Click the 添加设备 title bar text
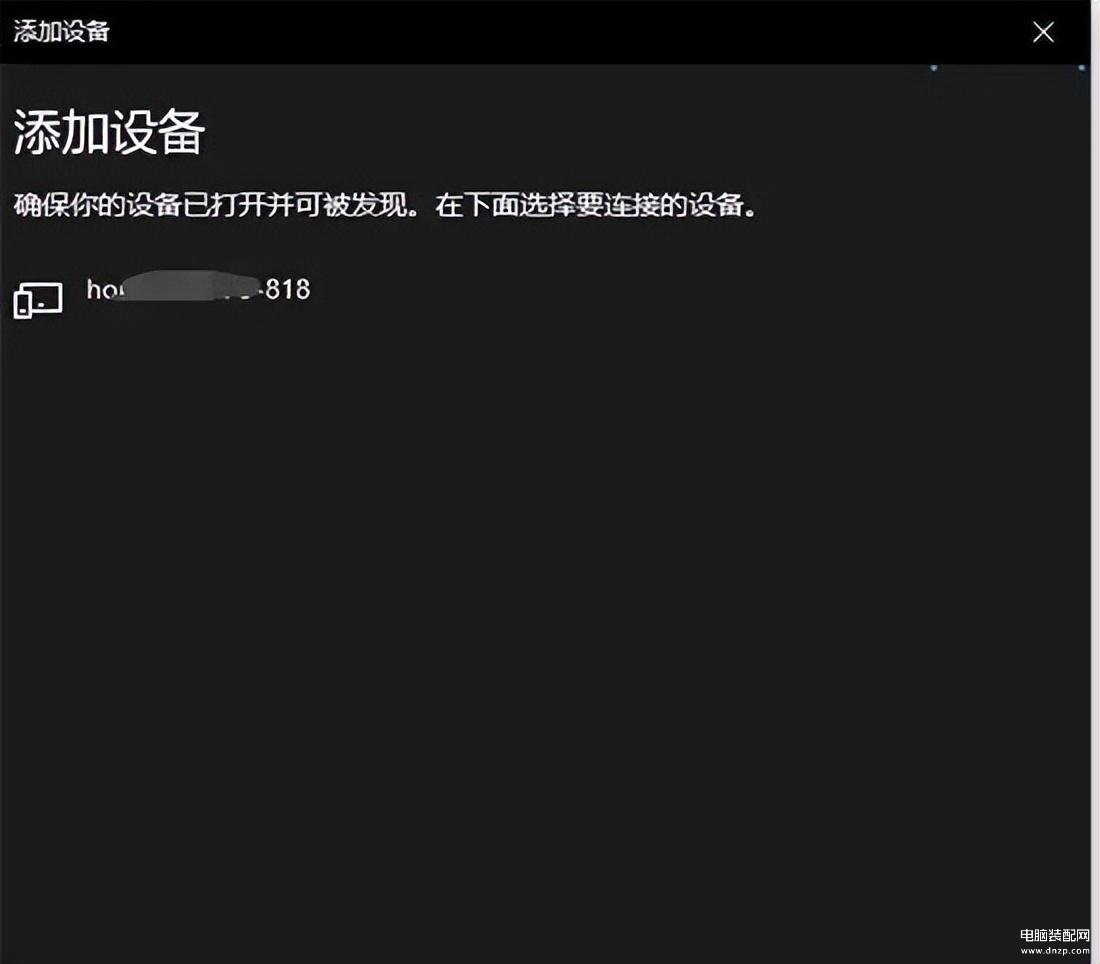This screenshot has height=964, width=1100. point(61,31)
